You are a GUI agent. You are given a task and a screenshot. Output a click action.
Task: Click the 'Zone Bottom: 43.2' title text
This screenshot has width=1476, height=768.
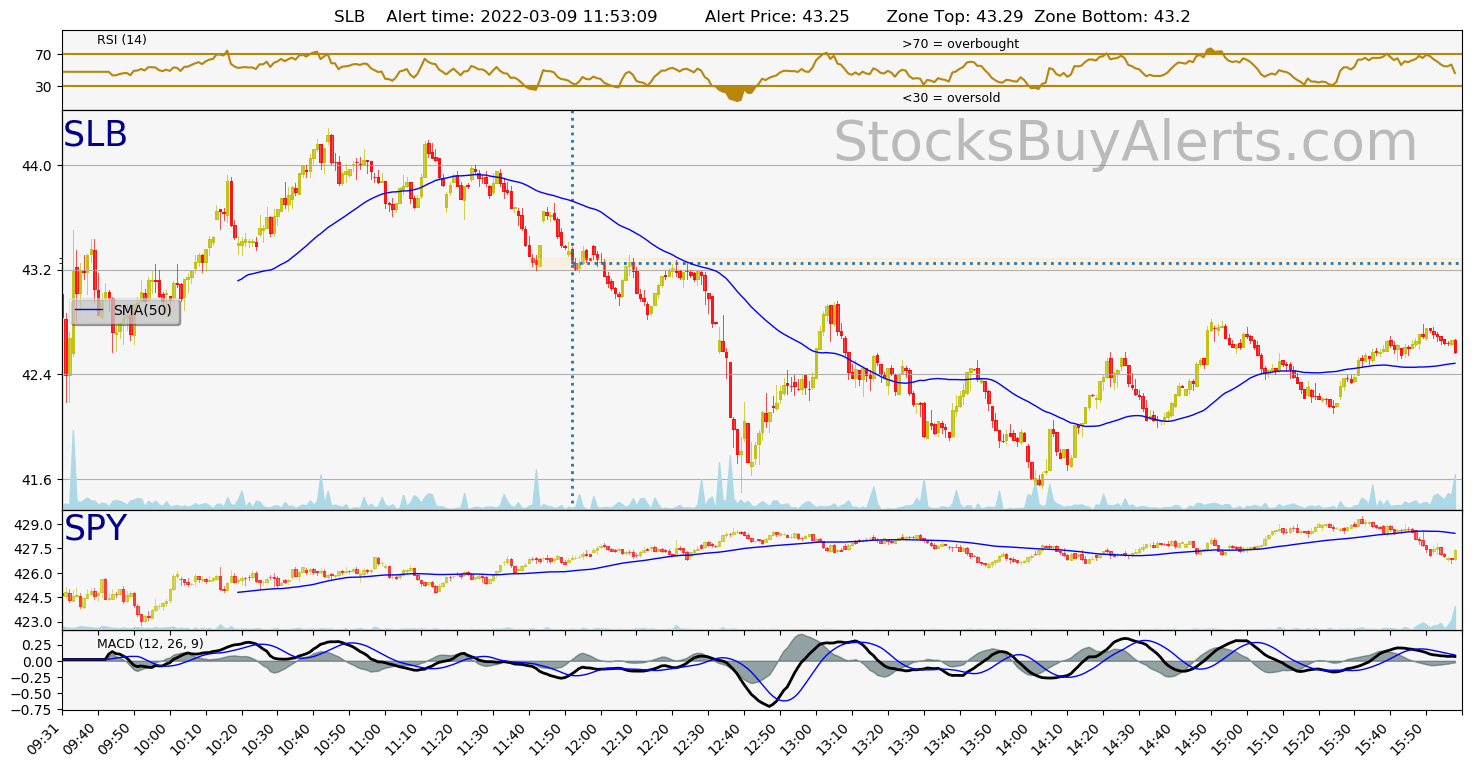point(1112,16)
